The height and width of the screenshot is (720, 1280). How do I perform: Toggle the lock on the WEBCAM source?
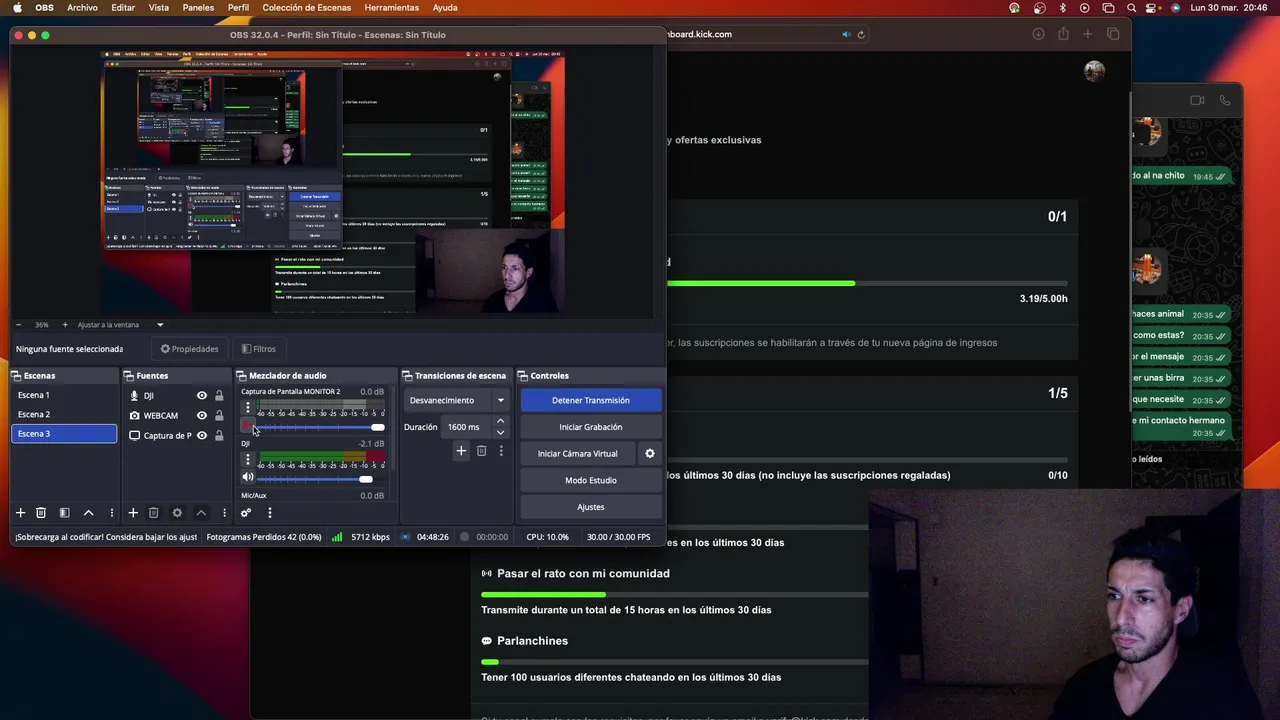tap(219, 416)
